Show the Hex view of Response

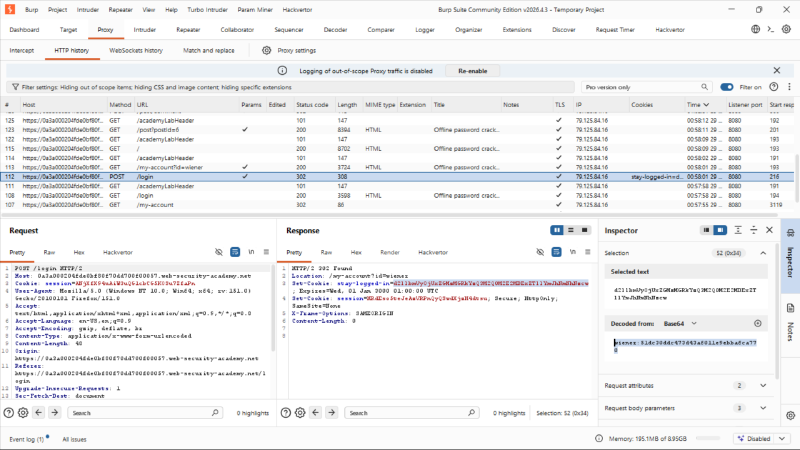tap(356, 252)
